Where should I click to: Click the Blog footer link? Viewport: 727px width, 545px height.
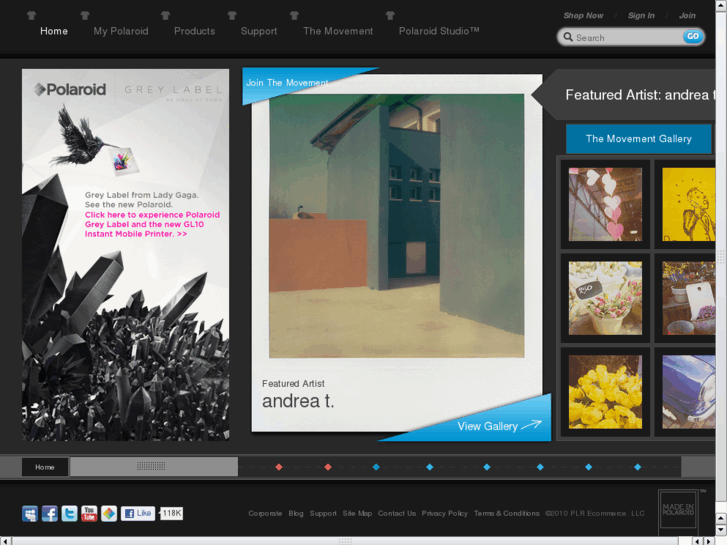296,513
